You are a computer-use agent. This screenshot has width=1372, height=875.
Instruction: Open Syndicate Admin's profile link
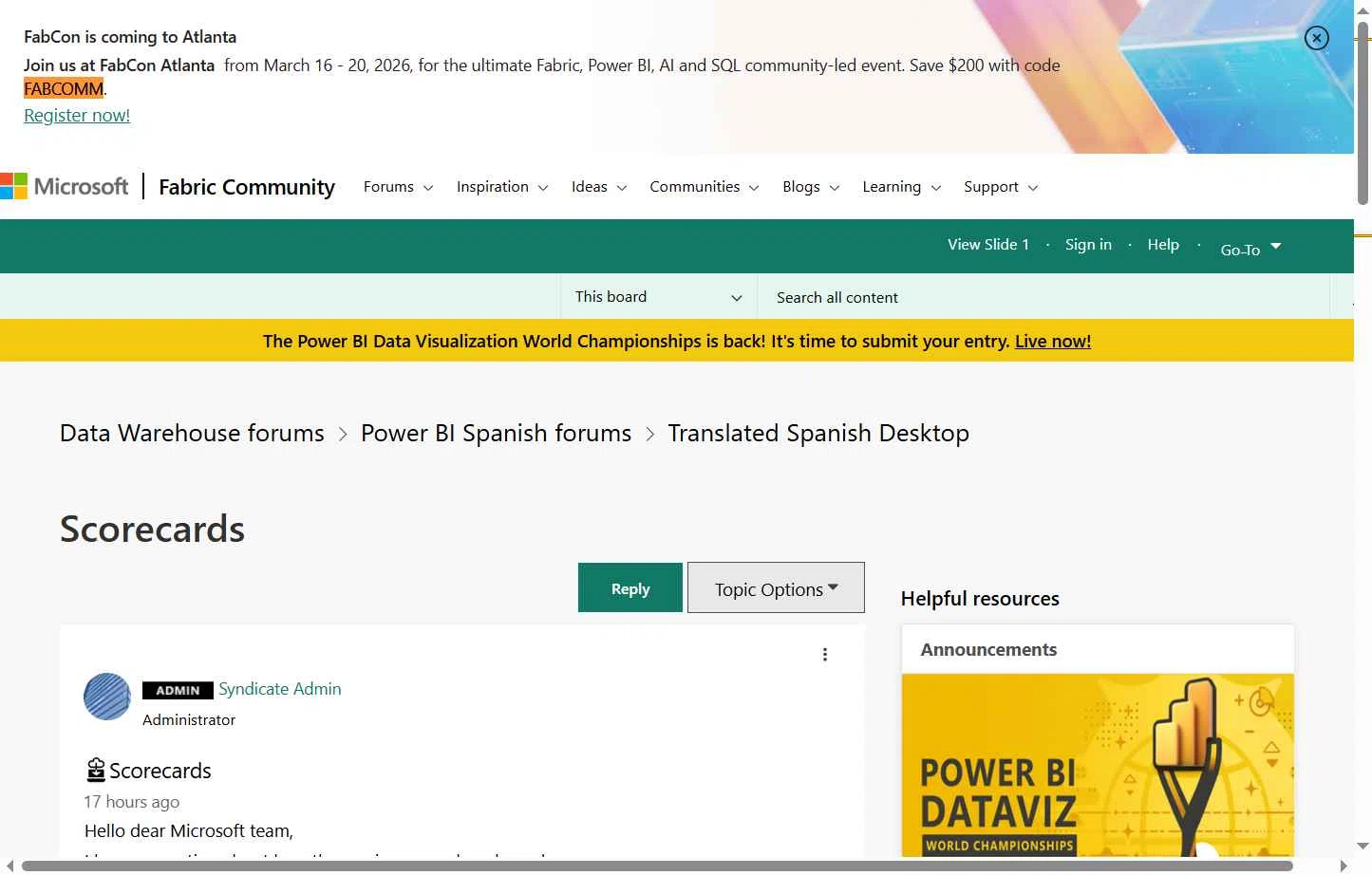click(280, 689)
